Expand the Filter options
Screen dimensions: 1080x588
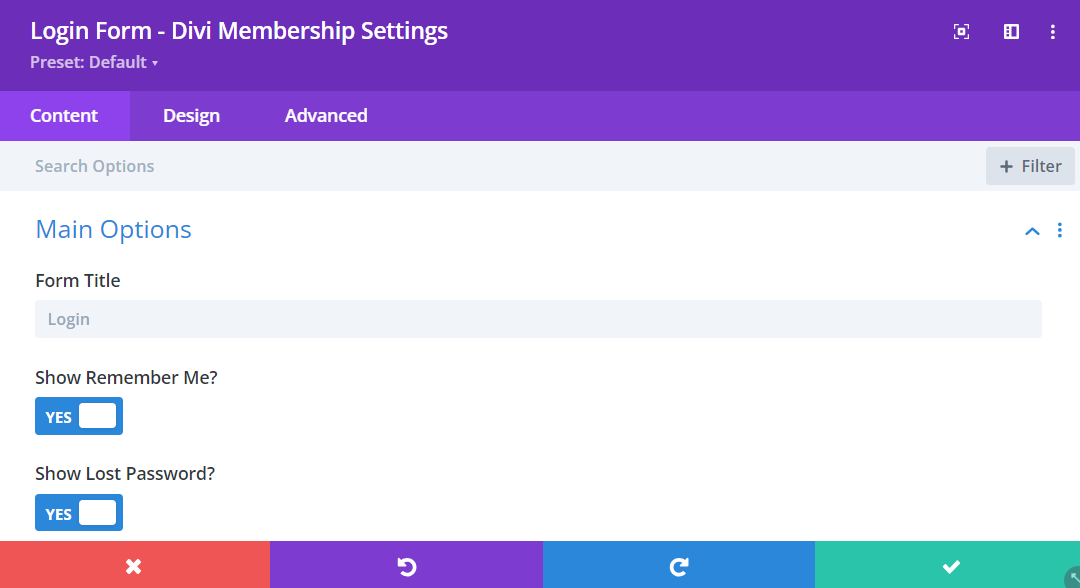point(1030,165)
